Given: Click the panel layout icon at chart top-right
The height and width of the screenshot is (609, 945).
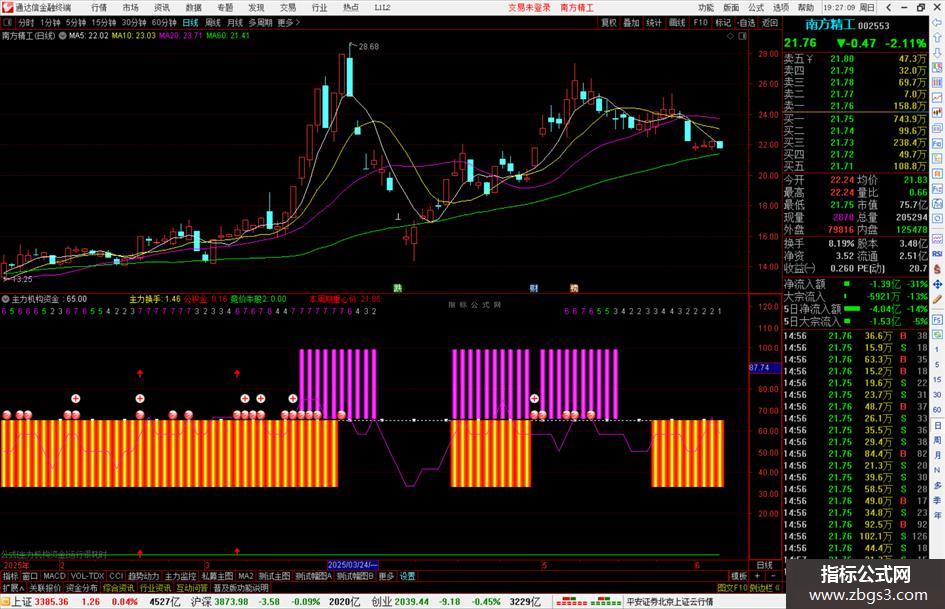Looking at the screenshot, I should click(x=742, y=36).
